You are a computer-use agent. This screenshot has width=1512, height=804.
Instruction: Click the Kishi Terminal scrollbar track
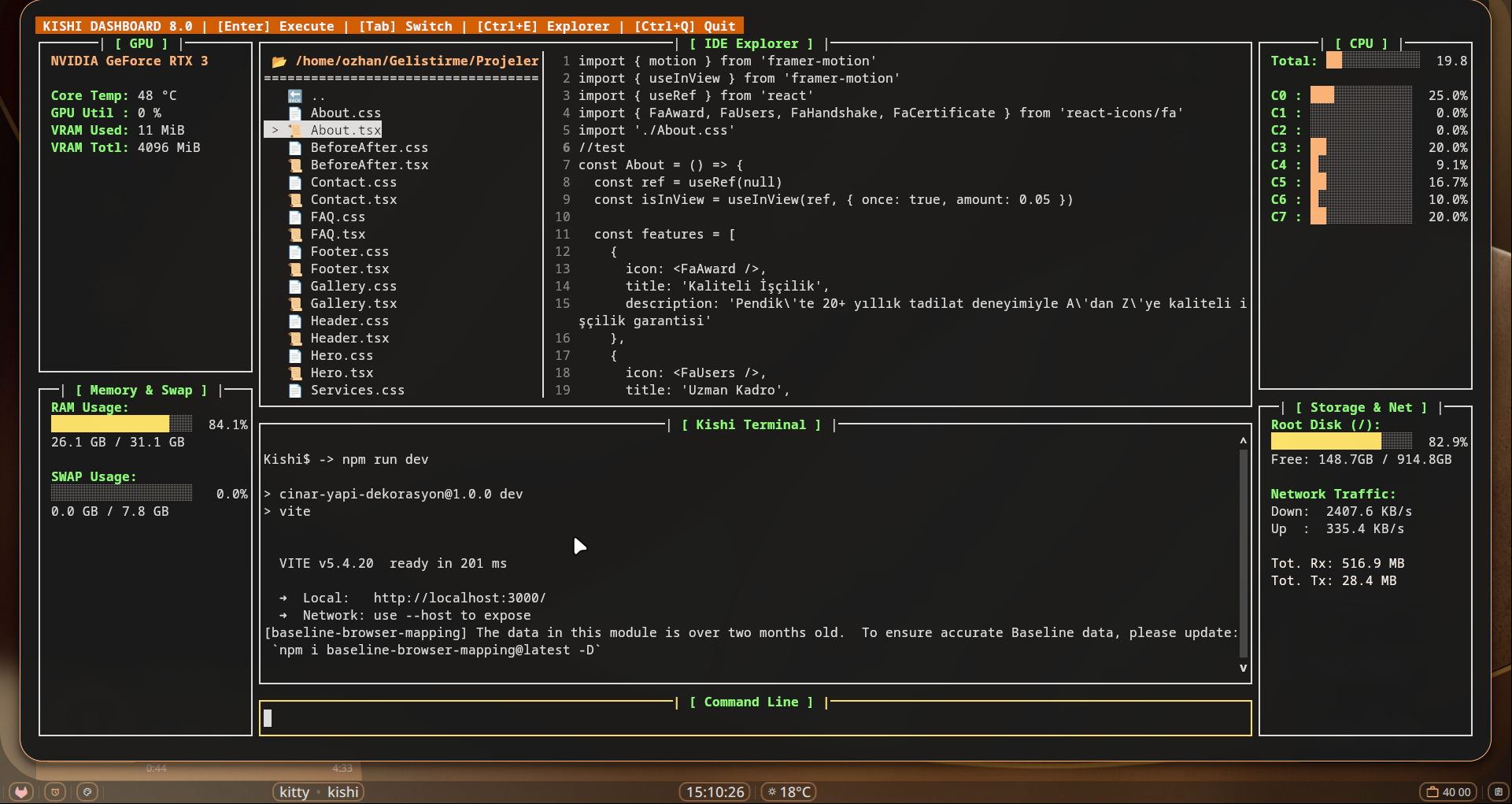click(x=1244, y=554)
